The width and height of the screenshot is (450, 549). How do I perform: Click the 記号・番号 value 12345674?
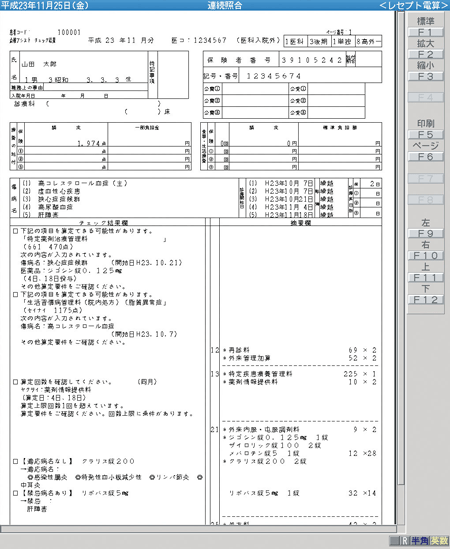[274, 76]
